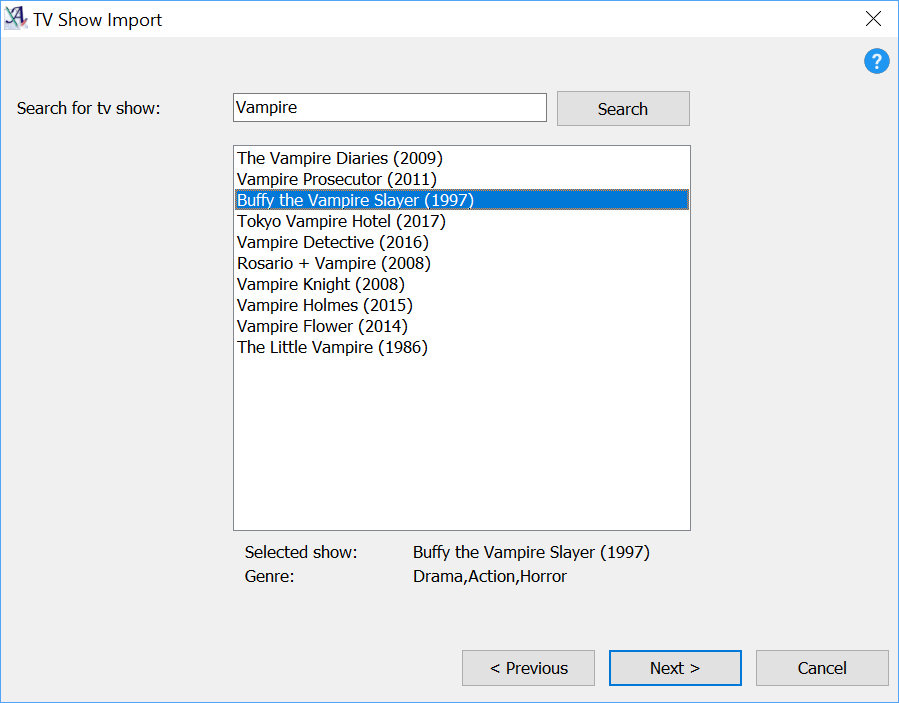Choose Buffy the Vampire Slayer (1997) row
Viewport: 899px width, 703px height.
[x=462, y=200]
